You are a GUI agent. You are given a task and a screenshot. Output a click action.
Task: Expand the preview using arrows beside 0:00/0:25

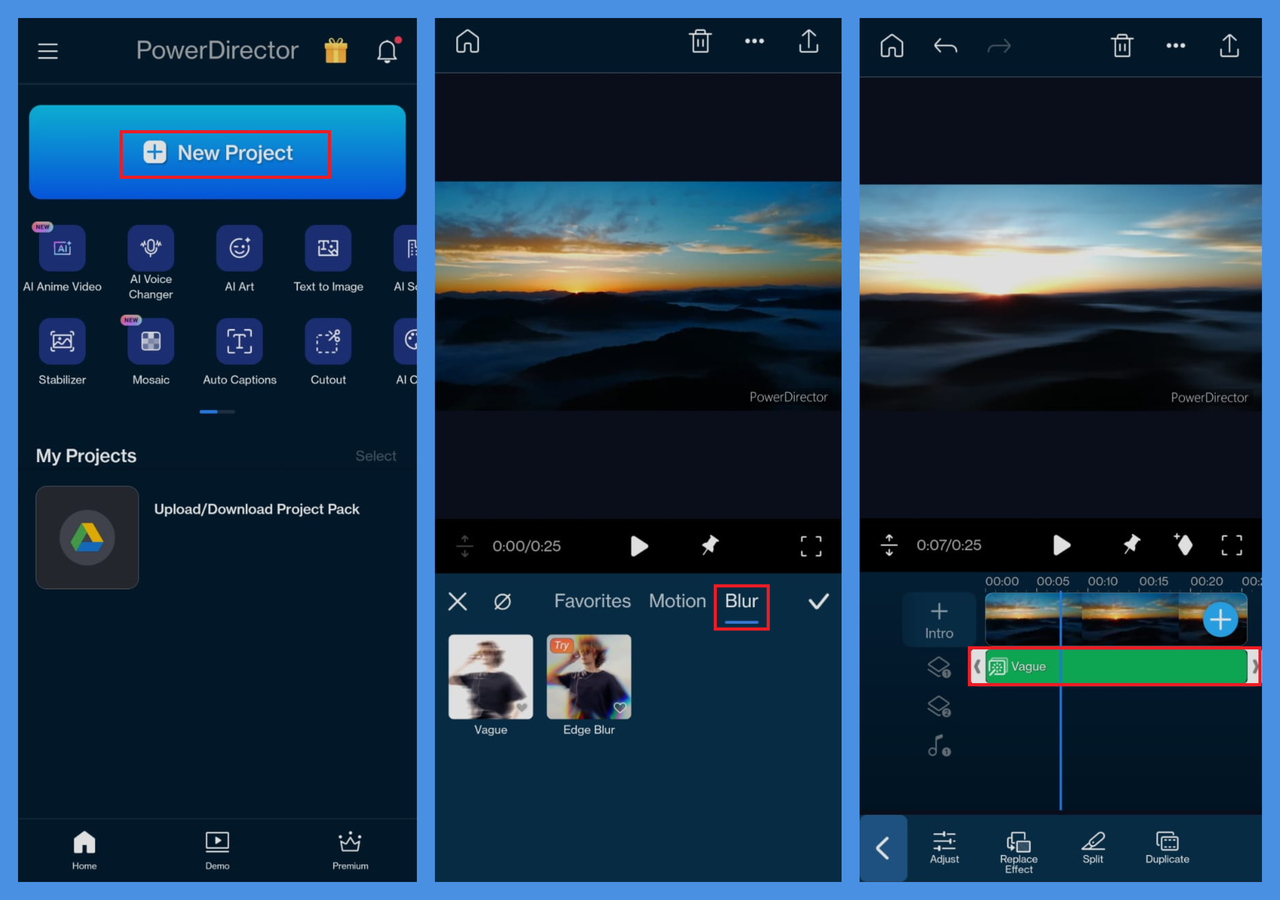pyautogui.click(x=464, y=546)
